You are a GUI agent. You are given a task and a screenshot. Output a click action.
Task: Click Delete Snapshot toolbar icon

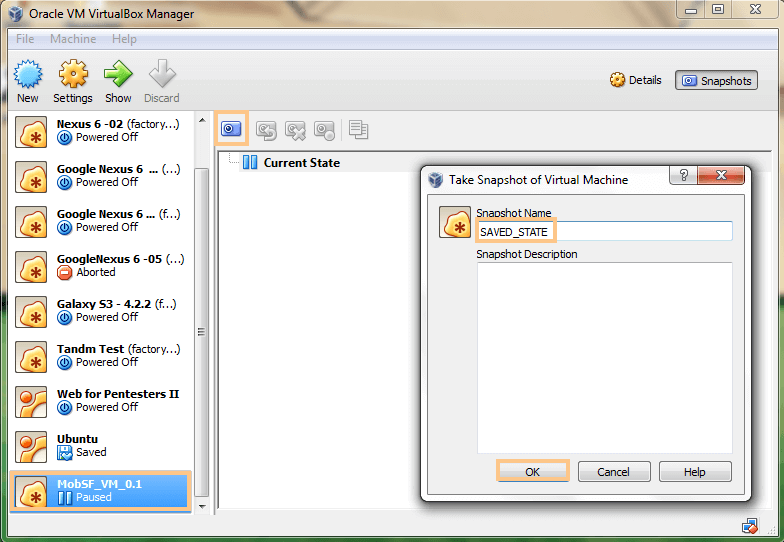click(295, 129)
